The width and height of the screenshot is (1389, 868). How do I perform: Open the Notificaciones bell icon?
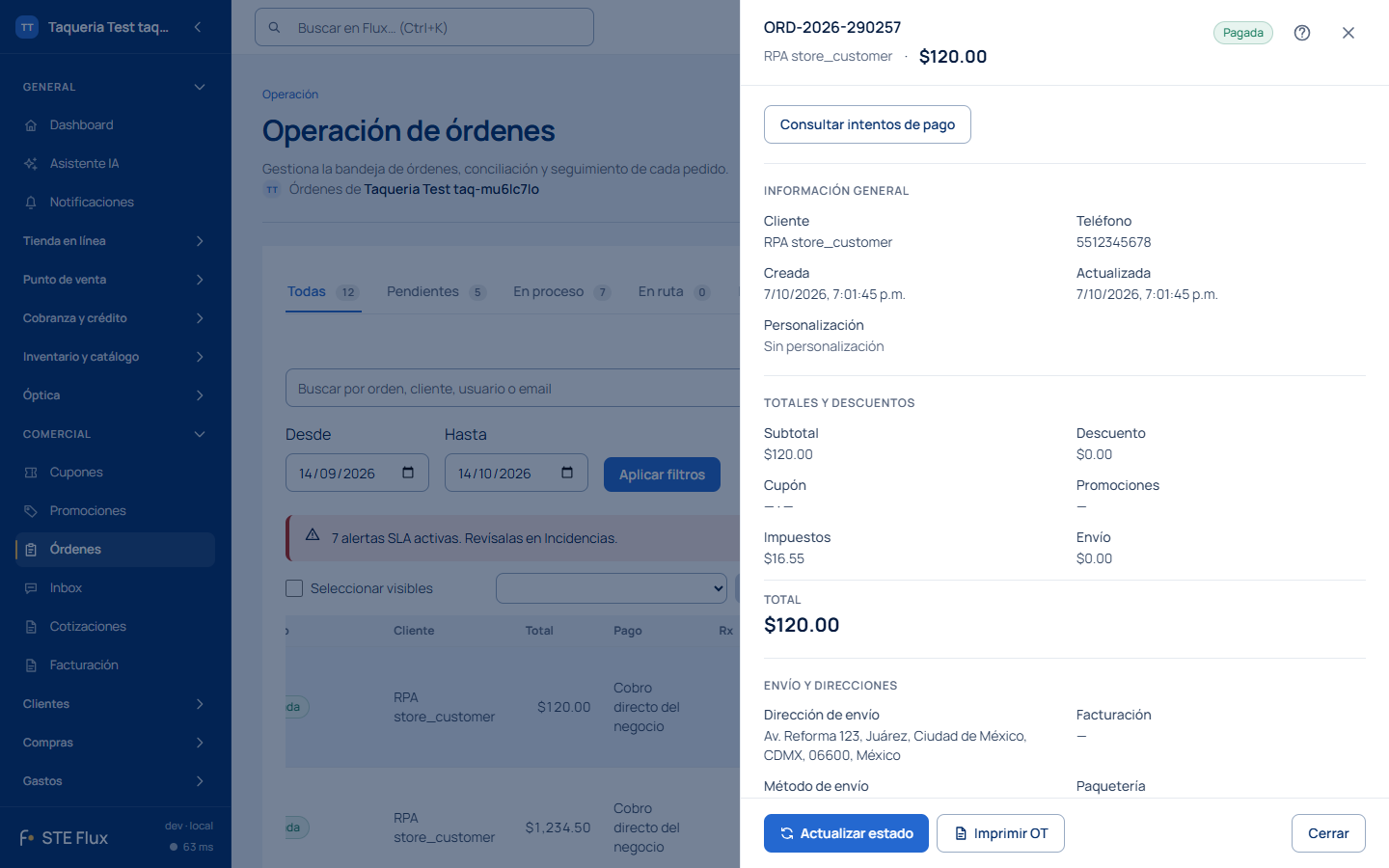pyautogui.click(x=31, y=203)
